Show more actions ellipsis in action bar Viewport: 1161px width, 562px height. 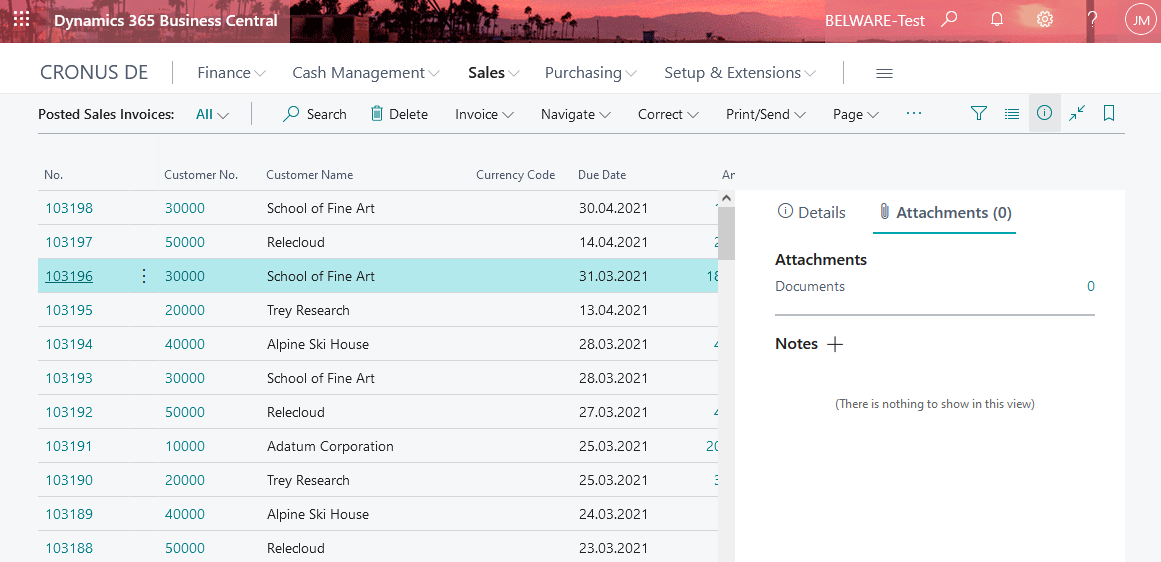pos(914,113)
